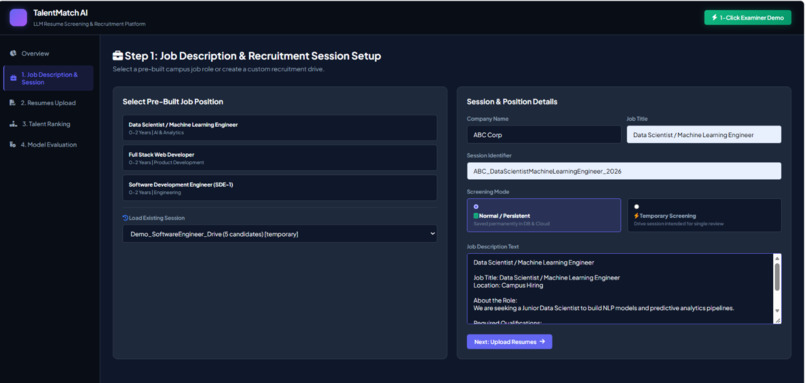Screen dimensions: 806x383
Task: Open 1. Job Description & Session tab
Action: pos(48,78)
